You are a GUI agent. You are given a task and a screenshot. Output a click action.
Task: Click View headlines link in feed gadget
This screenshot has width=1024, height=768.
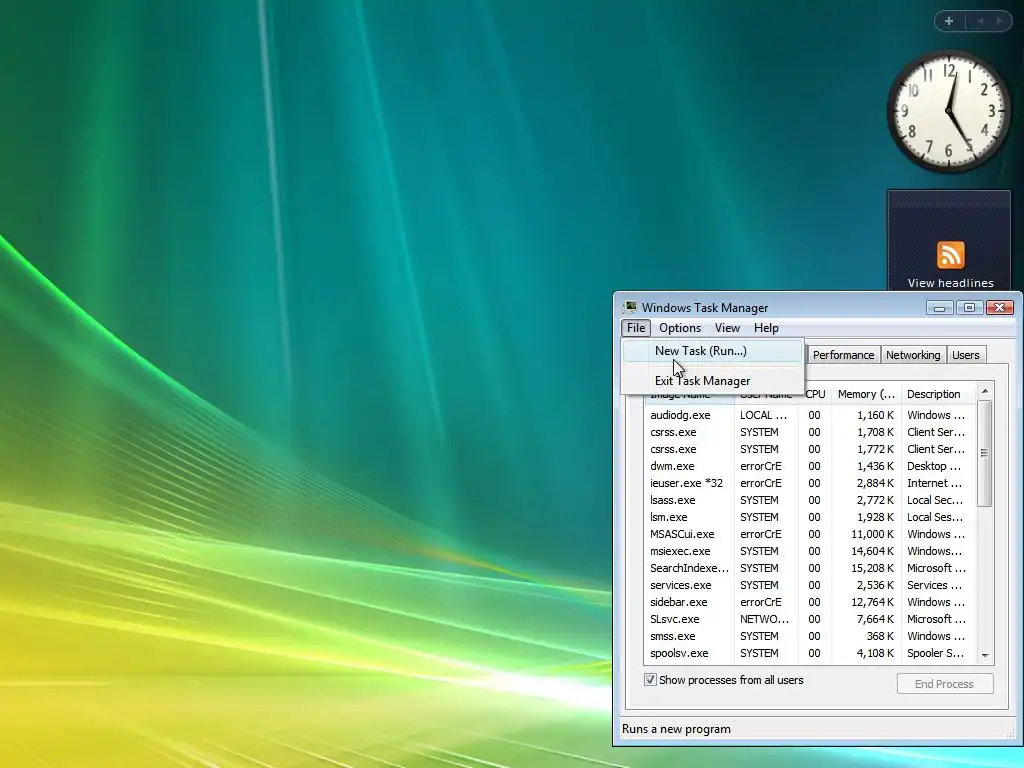(950, 283)
